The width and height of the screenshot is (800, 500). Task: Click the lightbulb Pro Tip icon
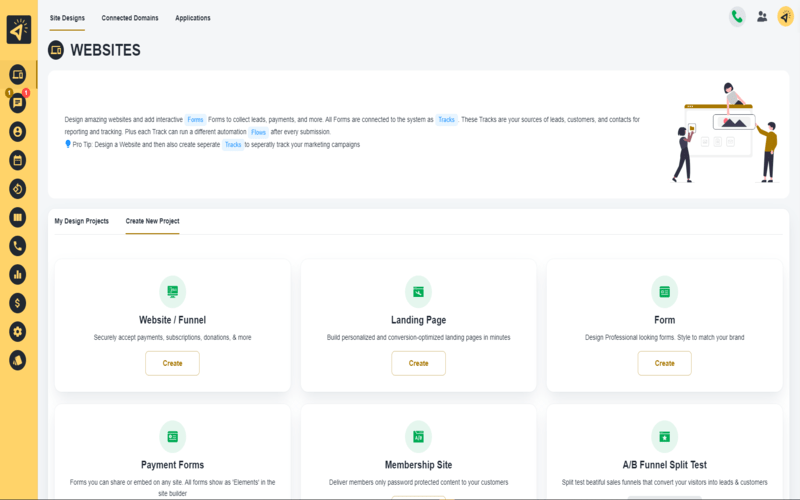(67, 144)
